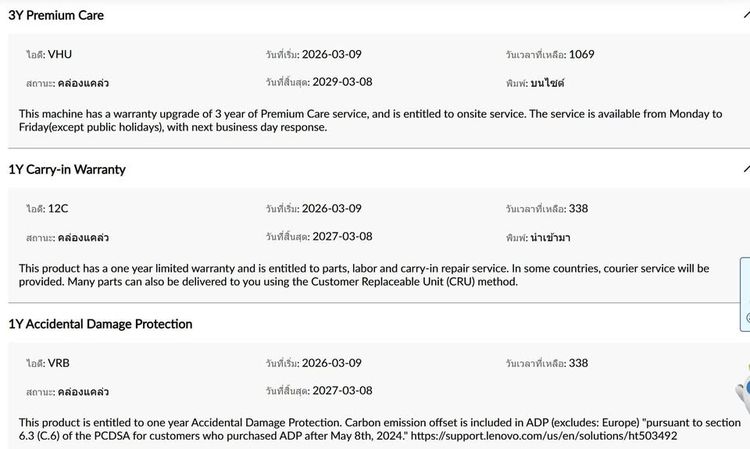Image resolution: width=750 pixels, height=449 pixels.
Task: Click the 2029-03-08 end date
Action: tap(337, 82)
